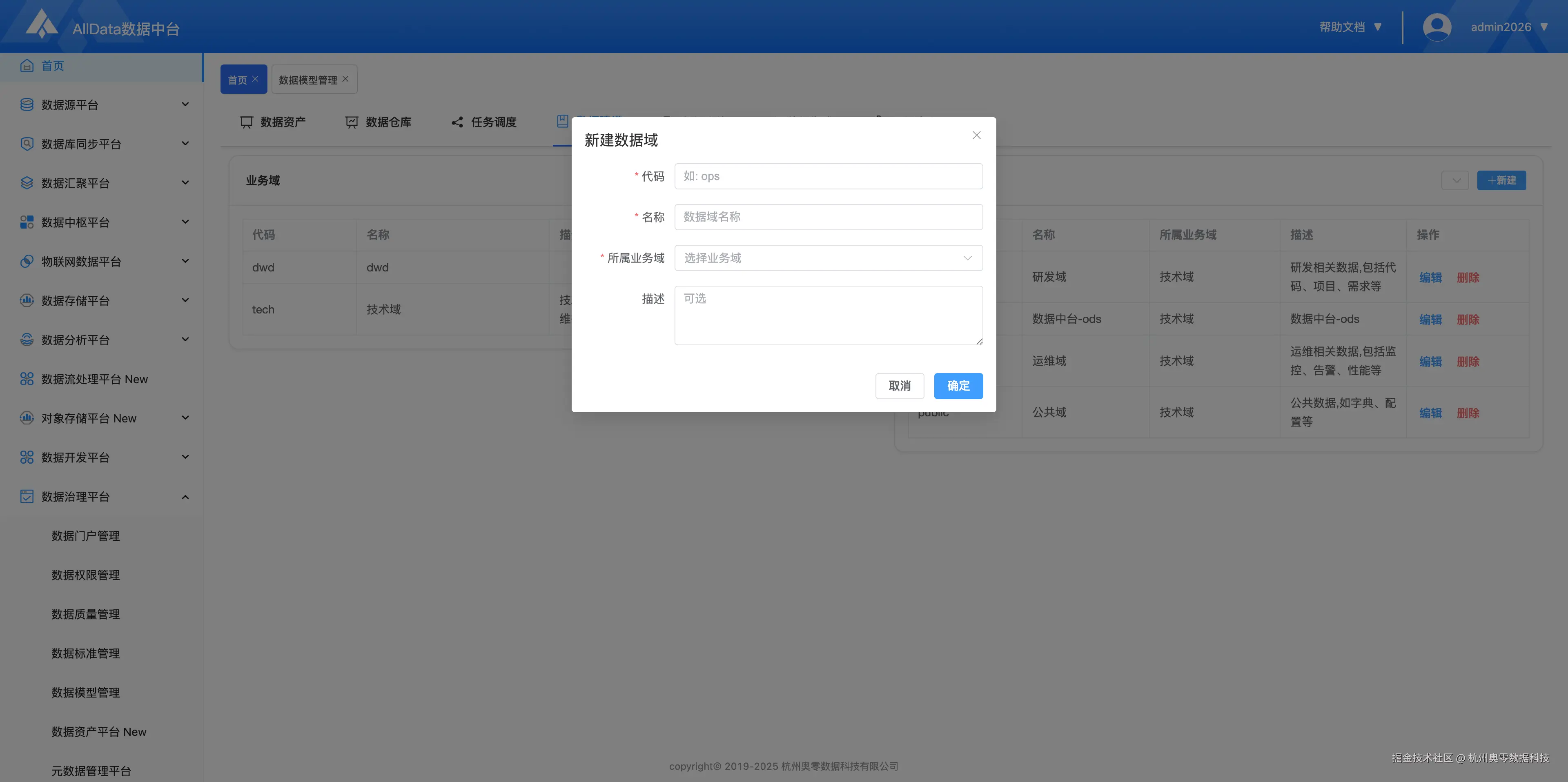This screenshot has width=1568, height=782.
Task: Click the 数据源平台 sidebar icon
Action: pos(27,104)
